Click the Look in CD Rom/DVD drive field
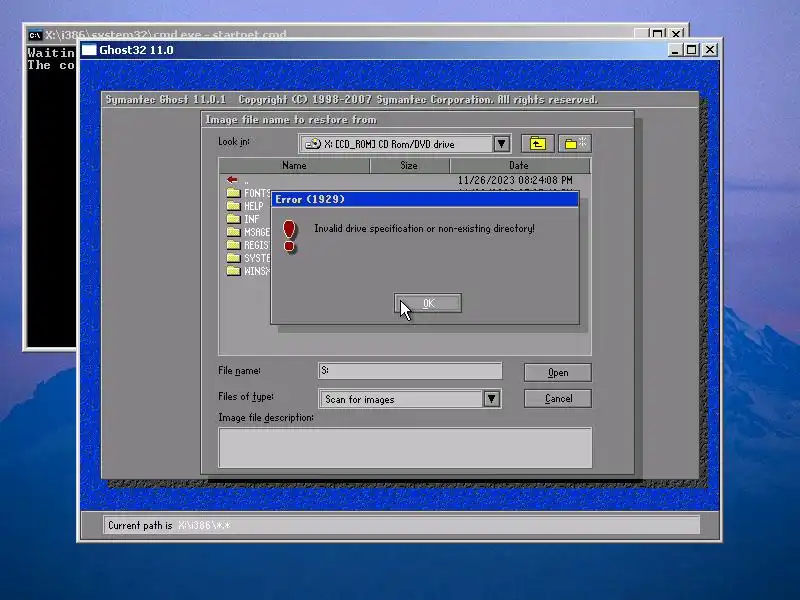800x600 pixels. (405, 144)
